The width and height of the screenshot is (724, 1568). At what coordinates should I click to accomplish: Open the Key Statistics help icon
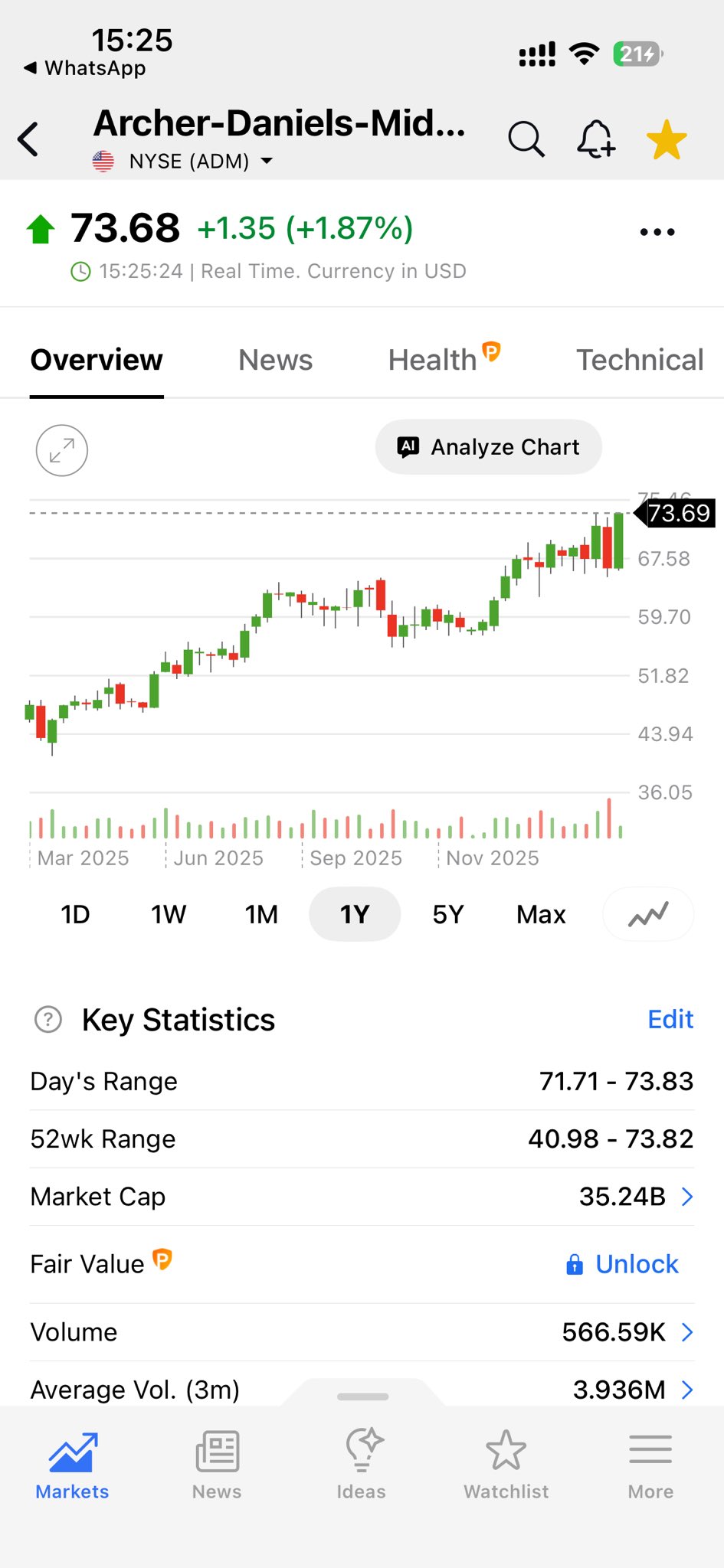pyautogui.click(x=48, y=1020)
